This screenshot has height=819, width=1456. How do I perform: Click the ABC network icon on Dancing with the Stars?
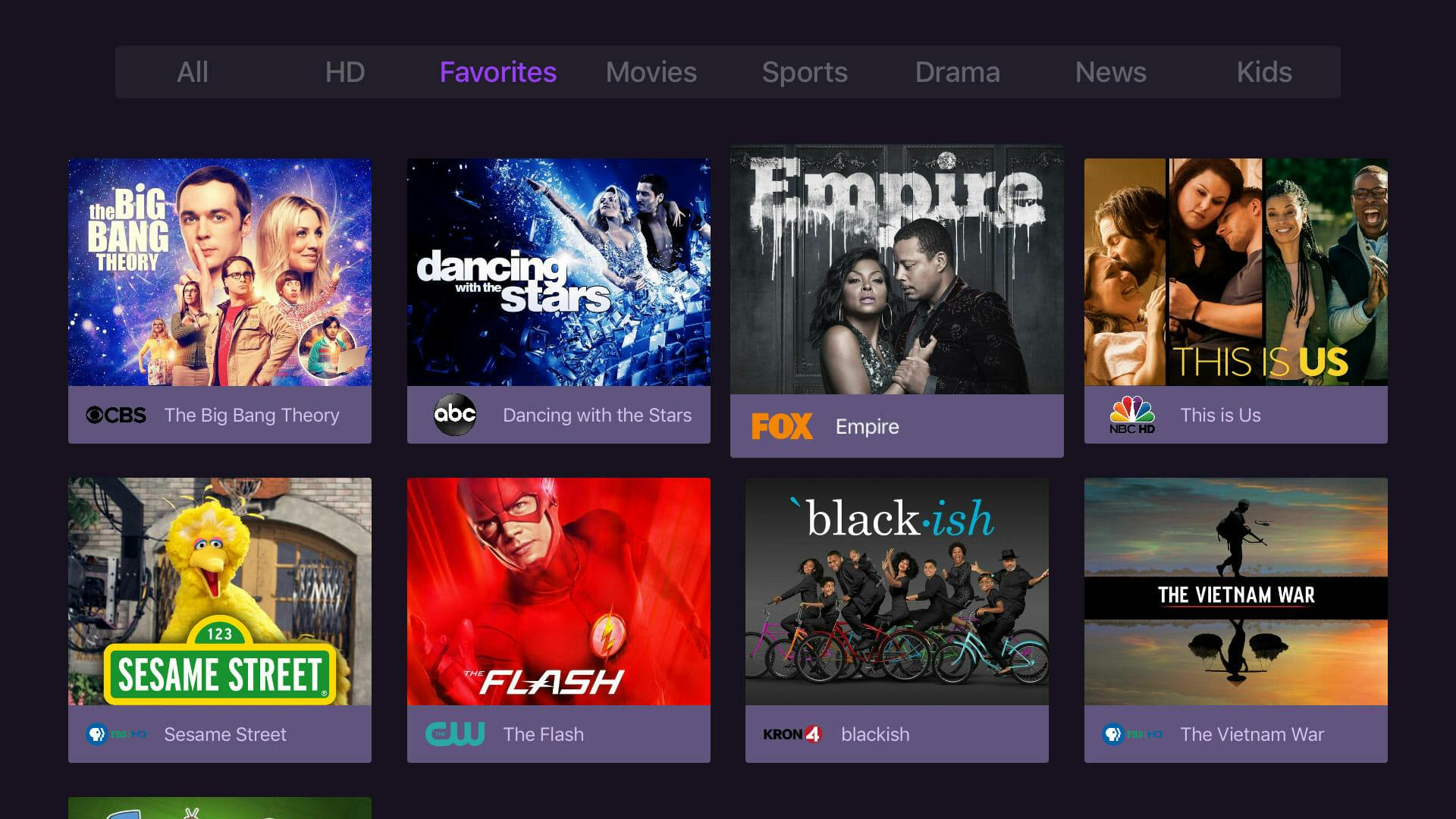455,414
